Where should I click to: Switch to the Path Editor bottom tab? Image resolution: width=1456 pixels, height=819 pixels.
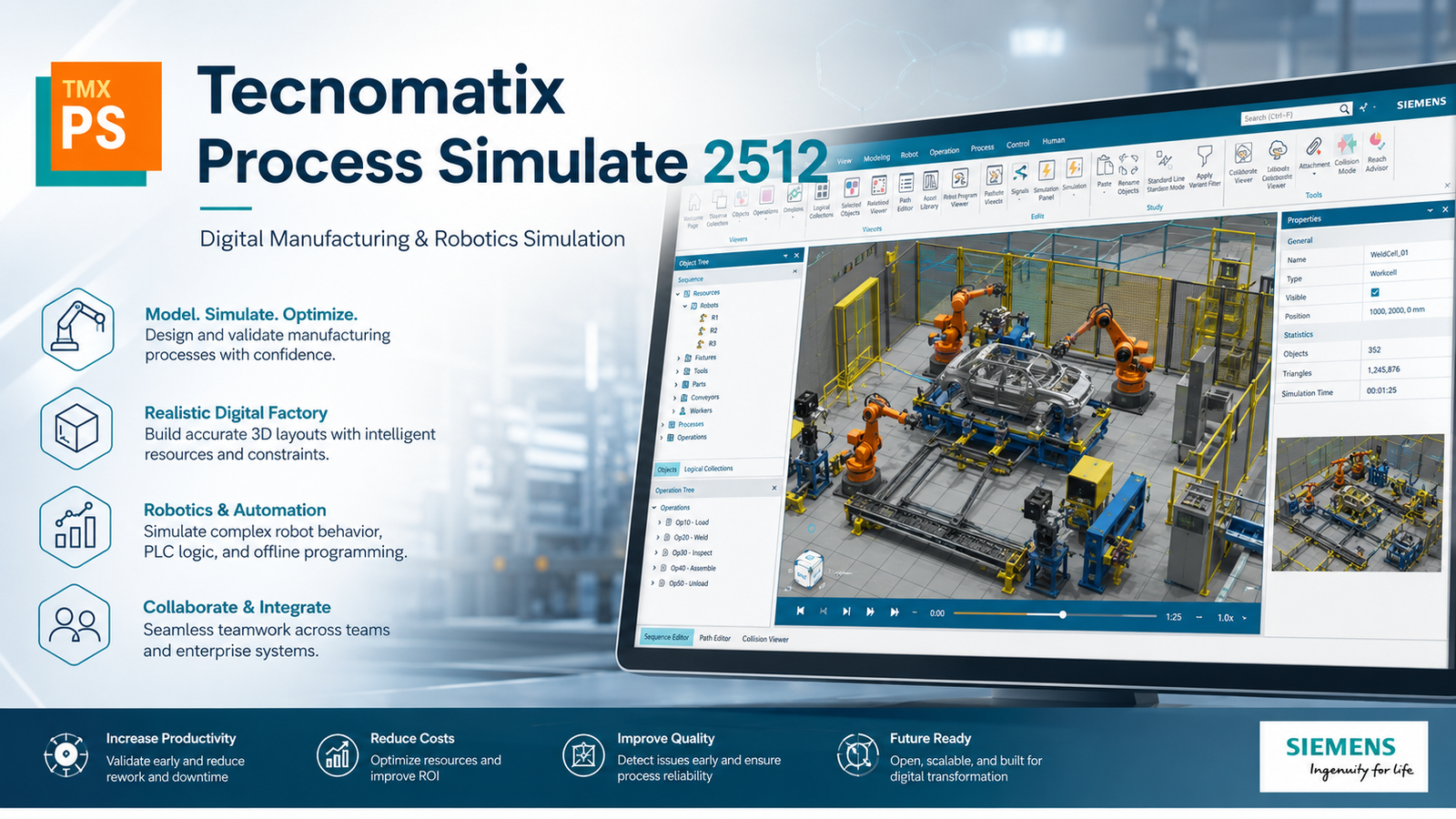pos(714,638)
